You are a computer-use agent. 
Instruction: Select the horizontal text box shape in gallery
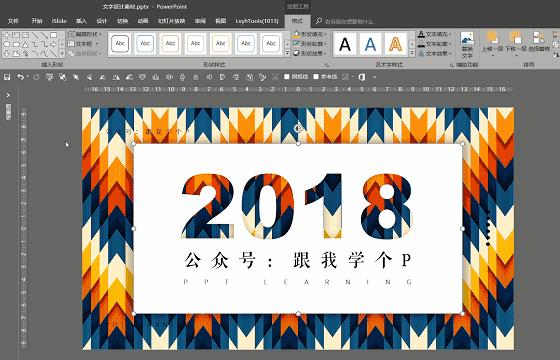16,35
